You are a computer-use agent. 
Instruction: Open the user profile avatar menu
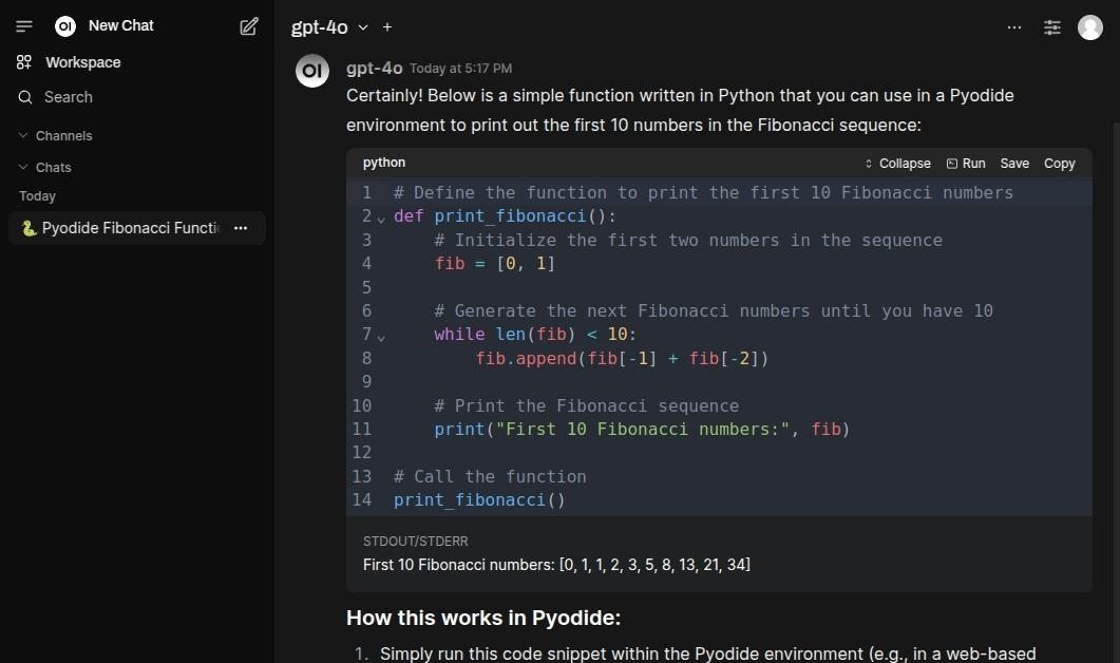(1090, 28)
